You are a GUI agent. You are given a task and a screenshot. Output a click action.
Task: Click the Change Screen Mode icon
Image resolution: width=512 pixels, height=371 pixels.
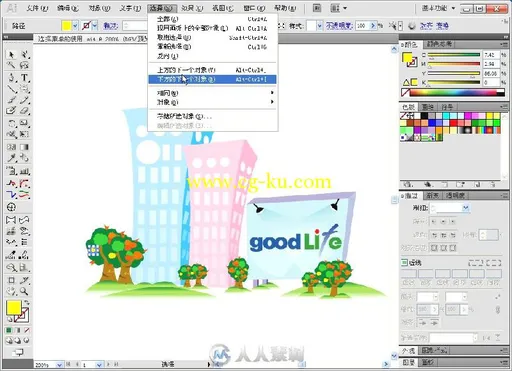point(19,352)
